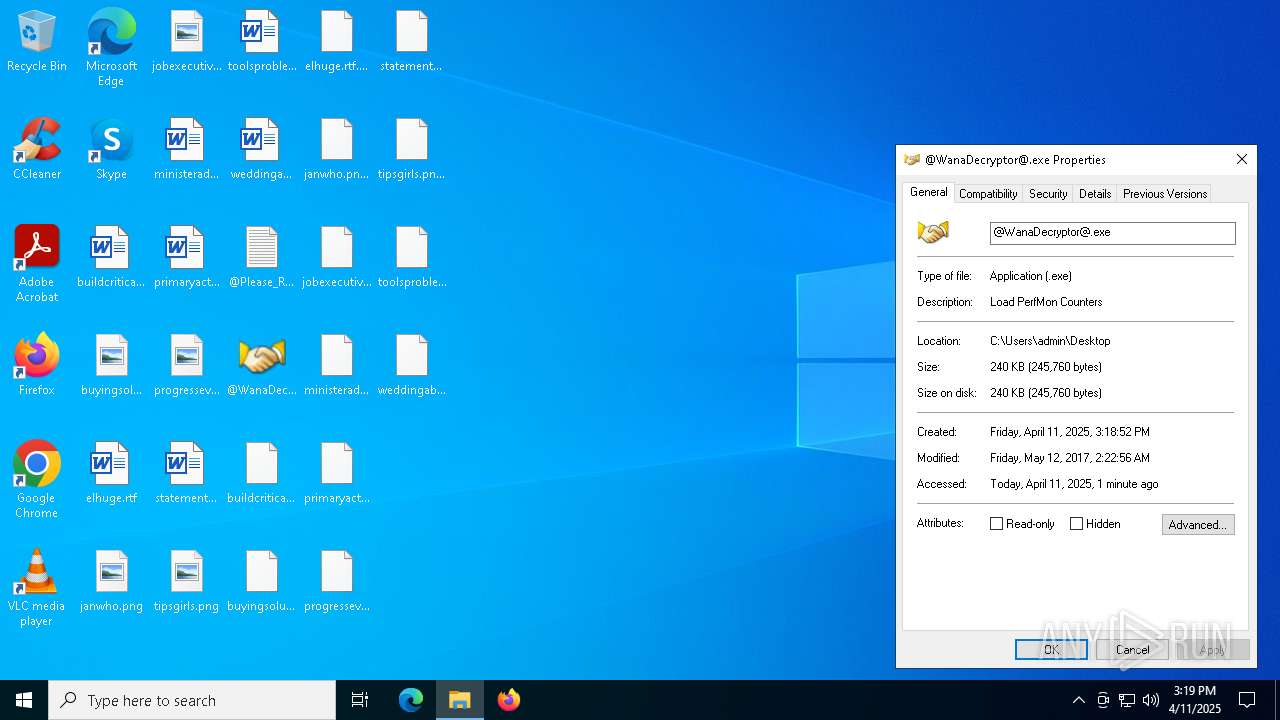
Task: Switch to the General tab
Action: pyautogui.click(x=928, y=192)
